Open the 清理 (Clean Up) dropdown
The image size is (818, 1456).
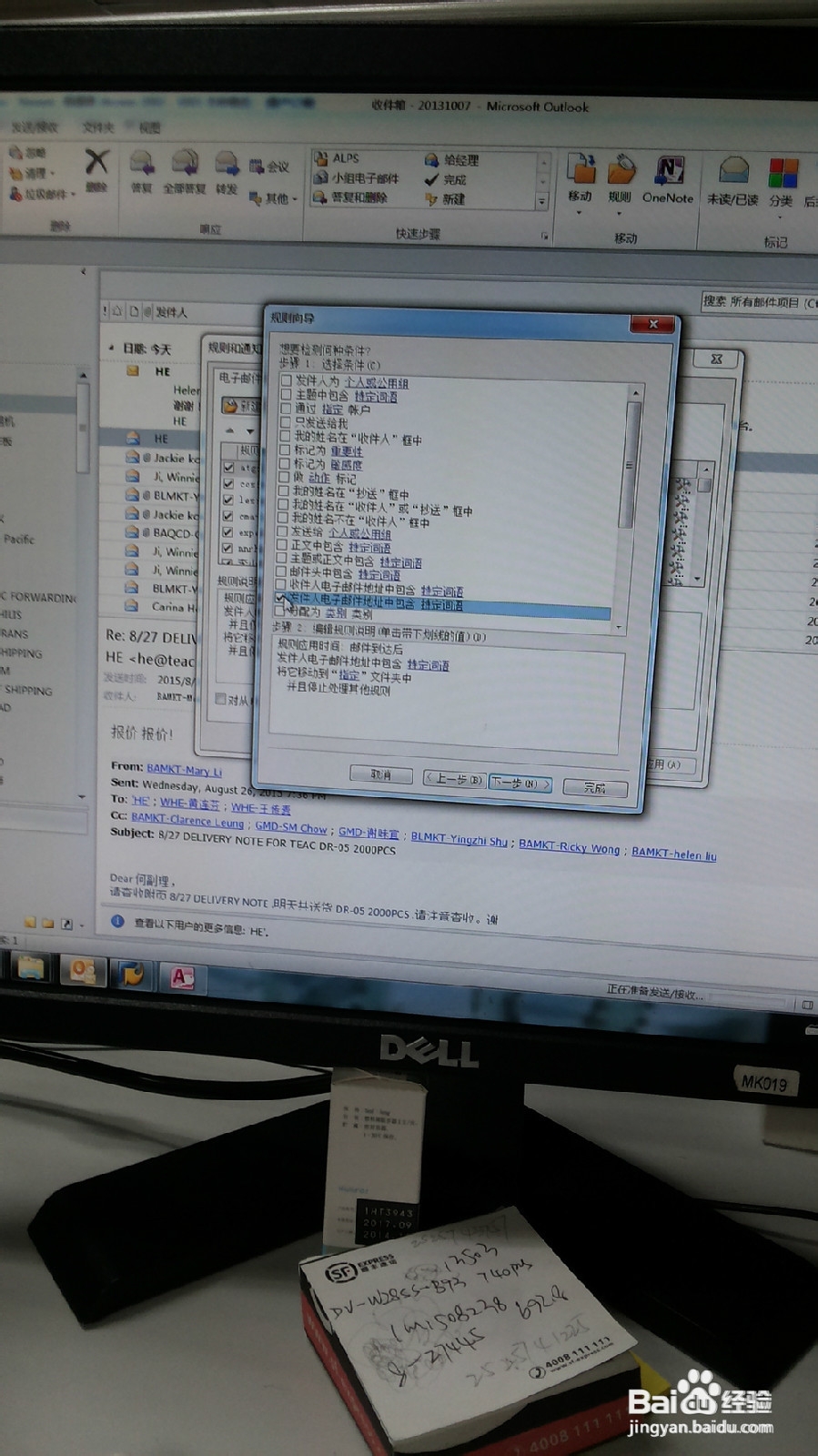click(33, 173)
